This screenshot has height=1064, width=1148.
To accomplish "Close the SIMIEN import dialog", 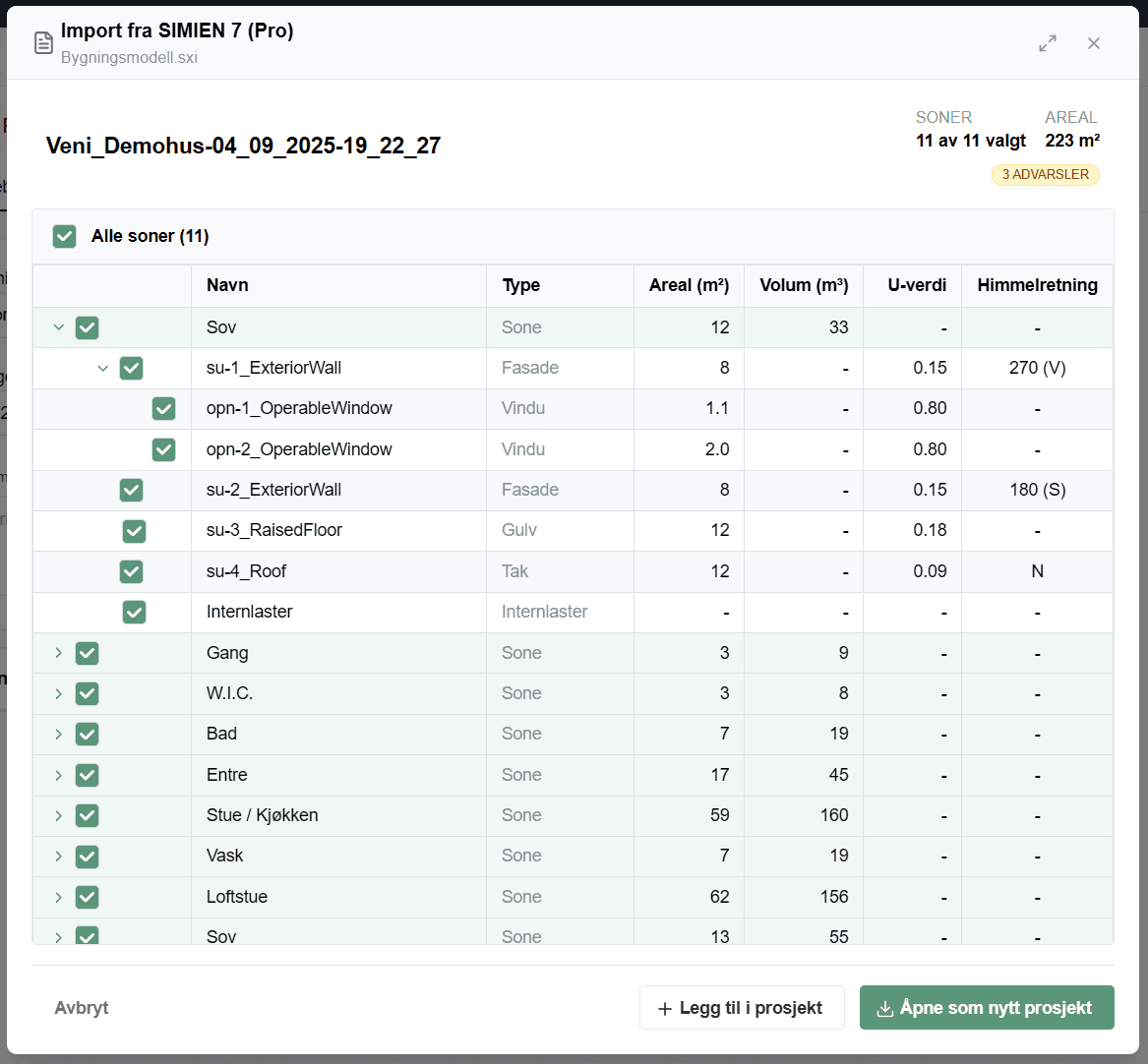I will coord(1094,43).
